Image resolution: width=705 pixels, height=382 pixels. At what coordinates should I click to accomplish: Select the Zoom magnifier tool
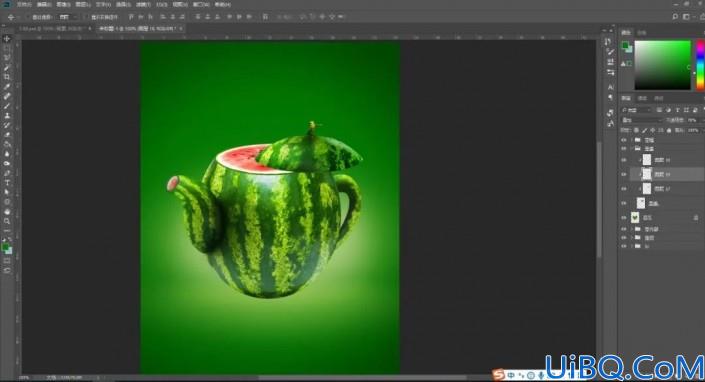point(7,221)
